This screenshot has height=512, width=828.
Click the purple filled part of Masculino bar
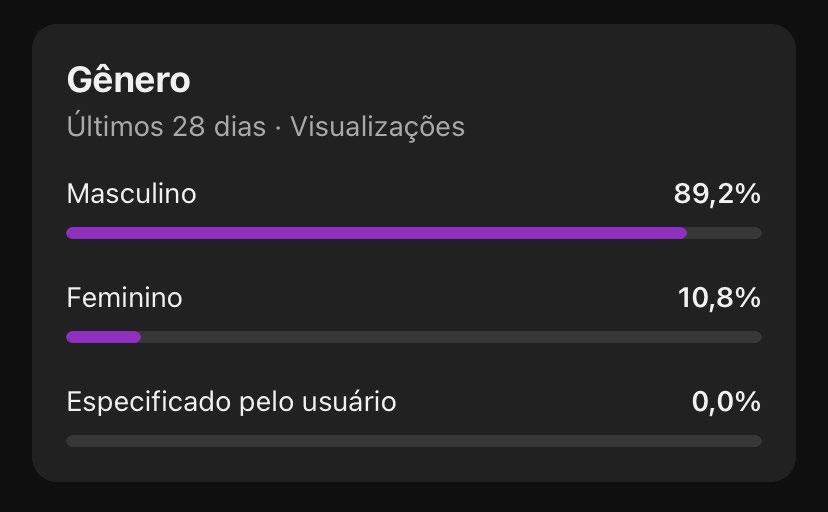pyautogui.click(x=376, y=233)
